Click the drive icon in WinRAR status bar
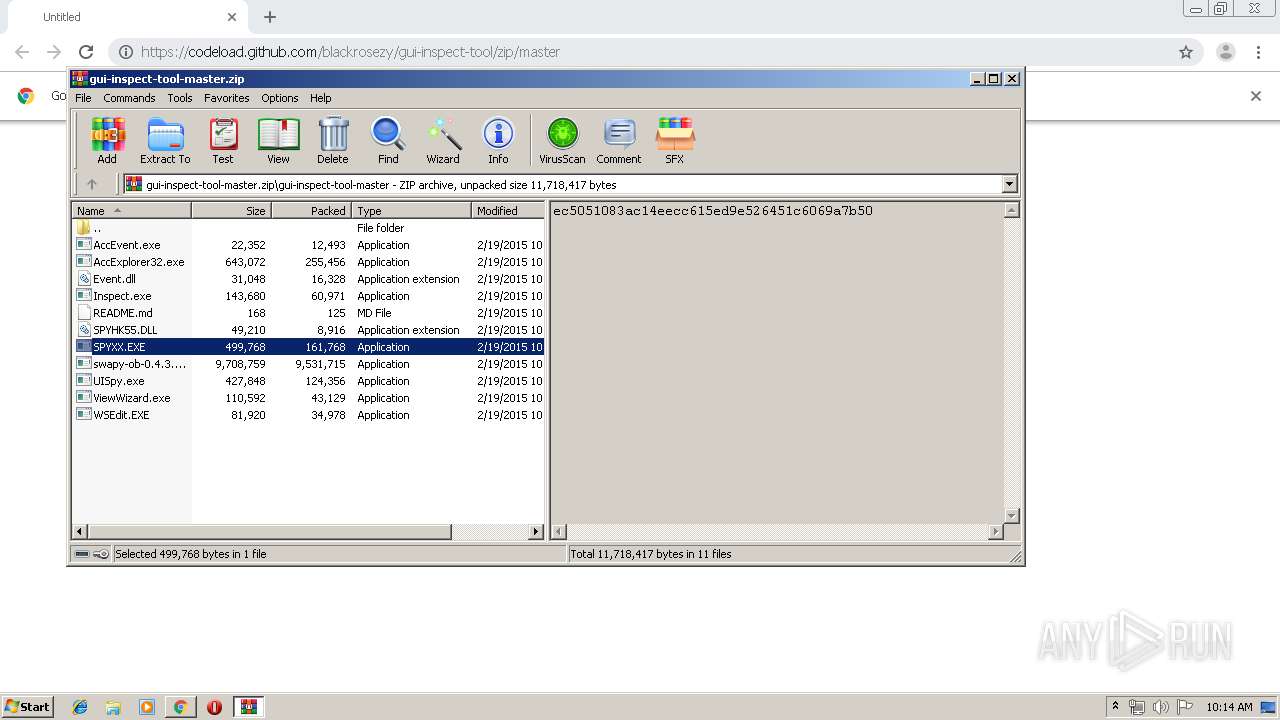The width and height of the screenshot is (1280, 720). point(82,554)
